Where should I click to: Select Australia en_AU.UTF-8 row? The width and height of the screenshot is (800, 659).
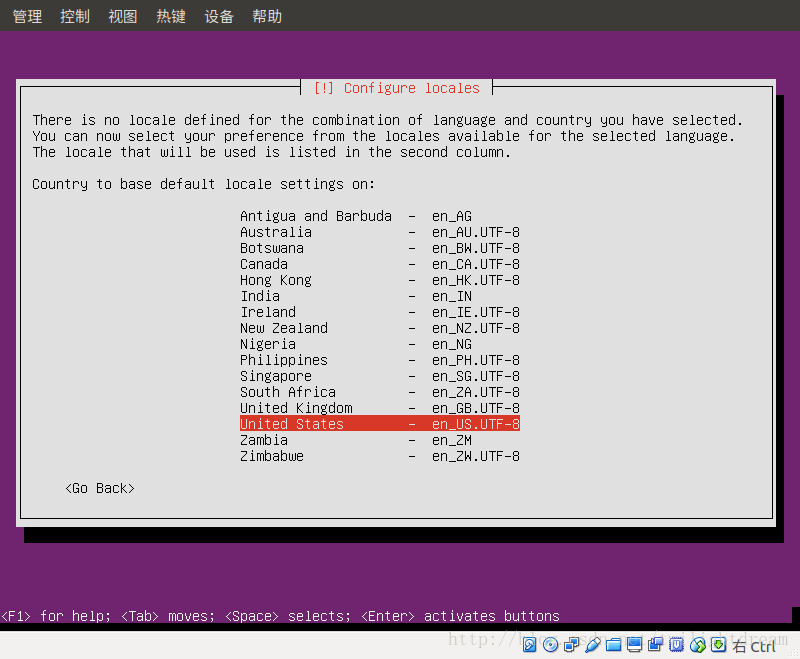tap(380, 232)
